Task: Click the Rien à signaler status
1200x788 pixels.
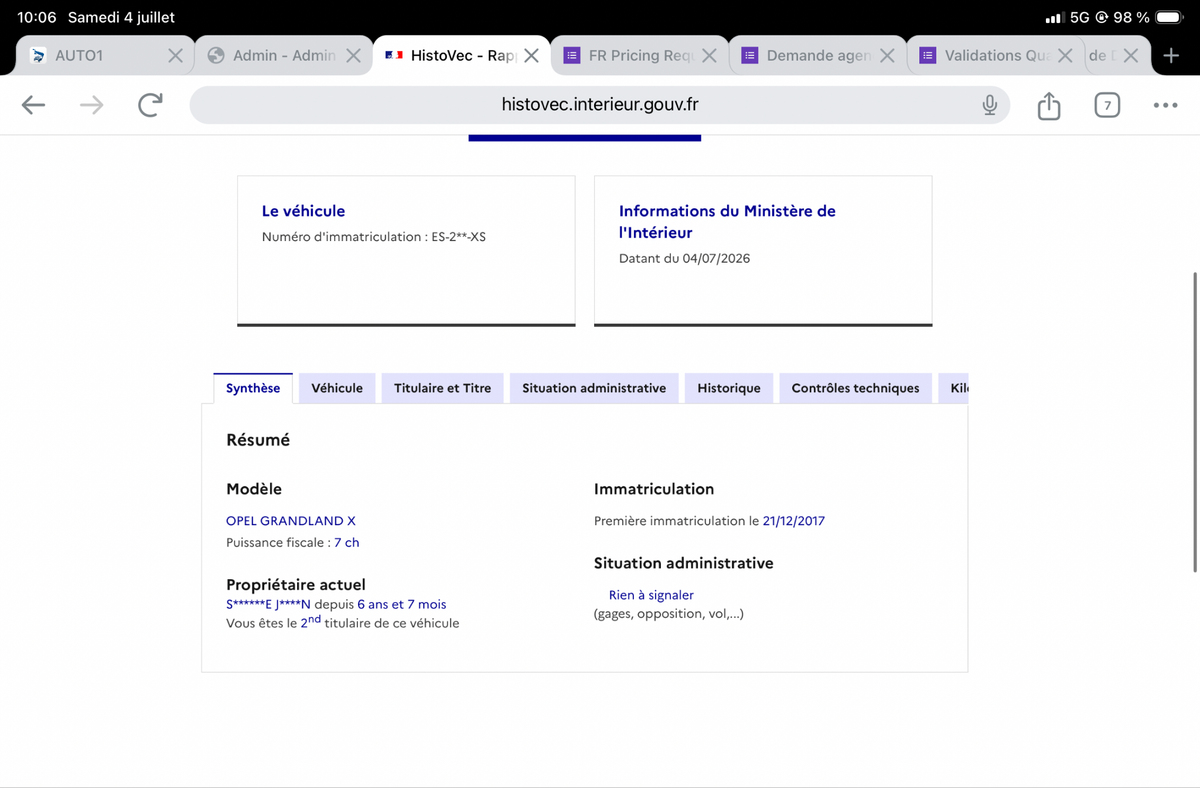Action: (651, 595)
